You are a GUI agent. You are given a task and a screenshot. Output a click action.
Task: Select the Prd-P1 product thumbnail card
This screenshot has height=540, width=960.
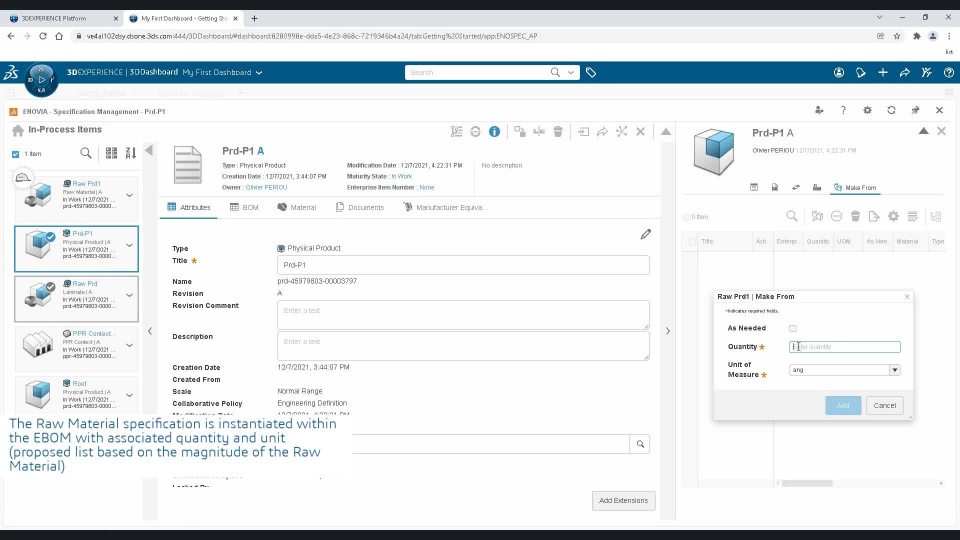(x=77, y=249)
